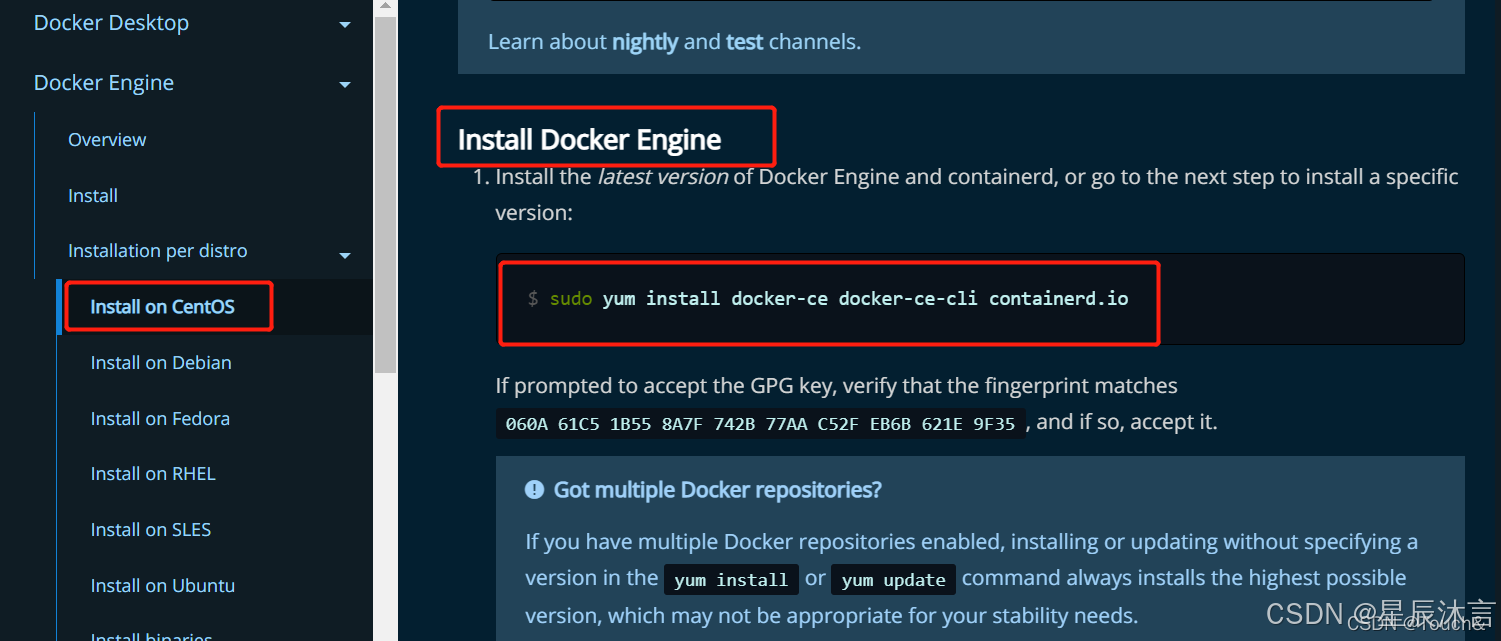Image resolution: width=1501 pixels, height=641 pixels.
Task: Click the Install Docker Engine heading
Action: pos(590,140)
